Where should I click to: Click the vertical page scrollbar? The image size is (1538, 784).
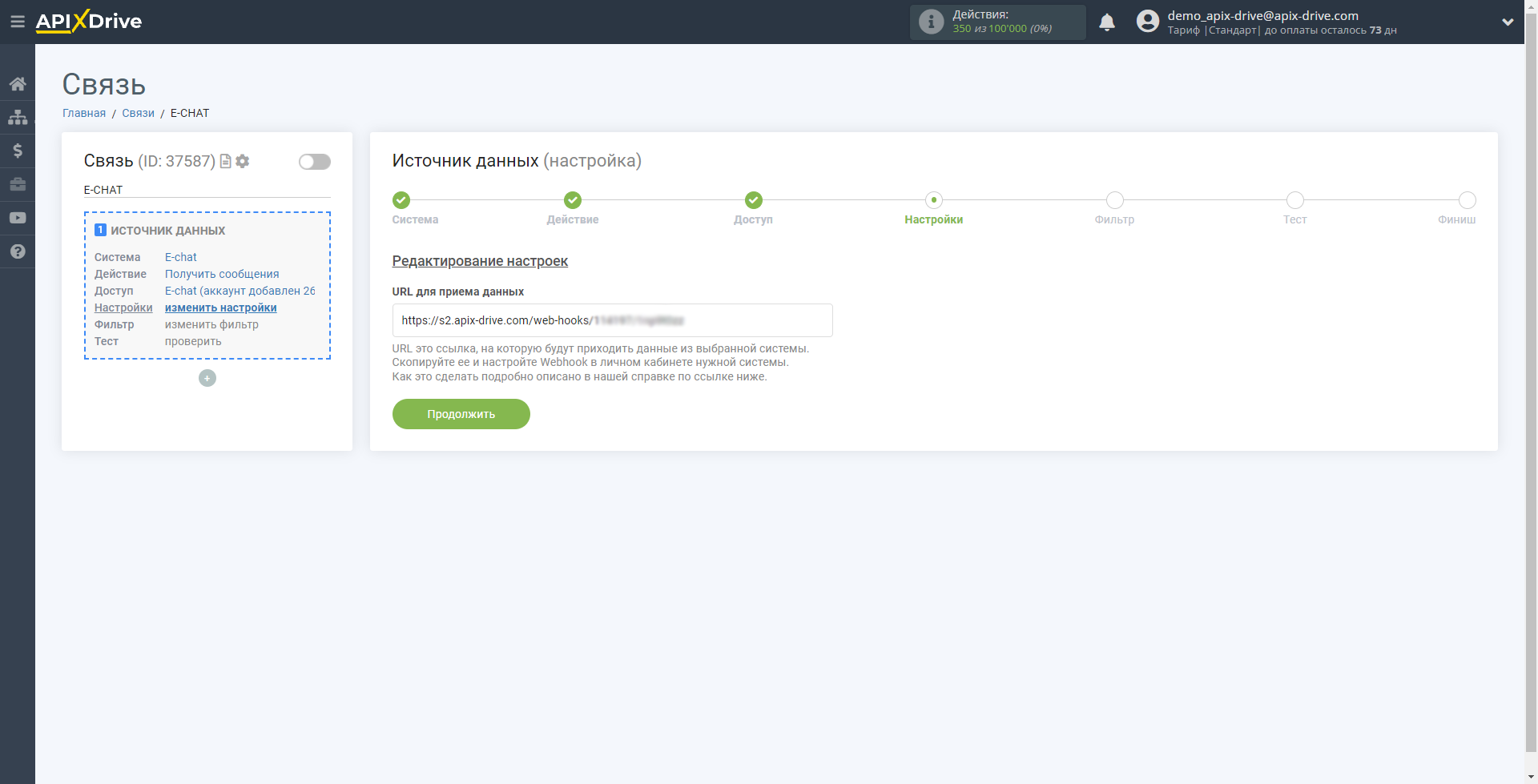(1531, 384)
